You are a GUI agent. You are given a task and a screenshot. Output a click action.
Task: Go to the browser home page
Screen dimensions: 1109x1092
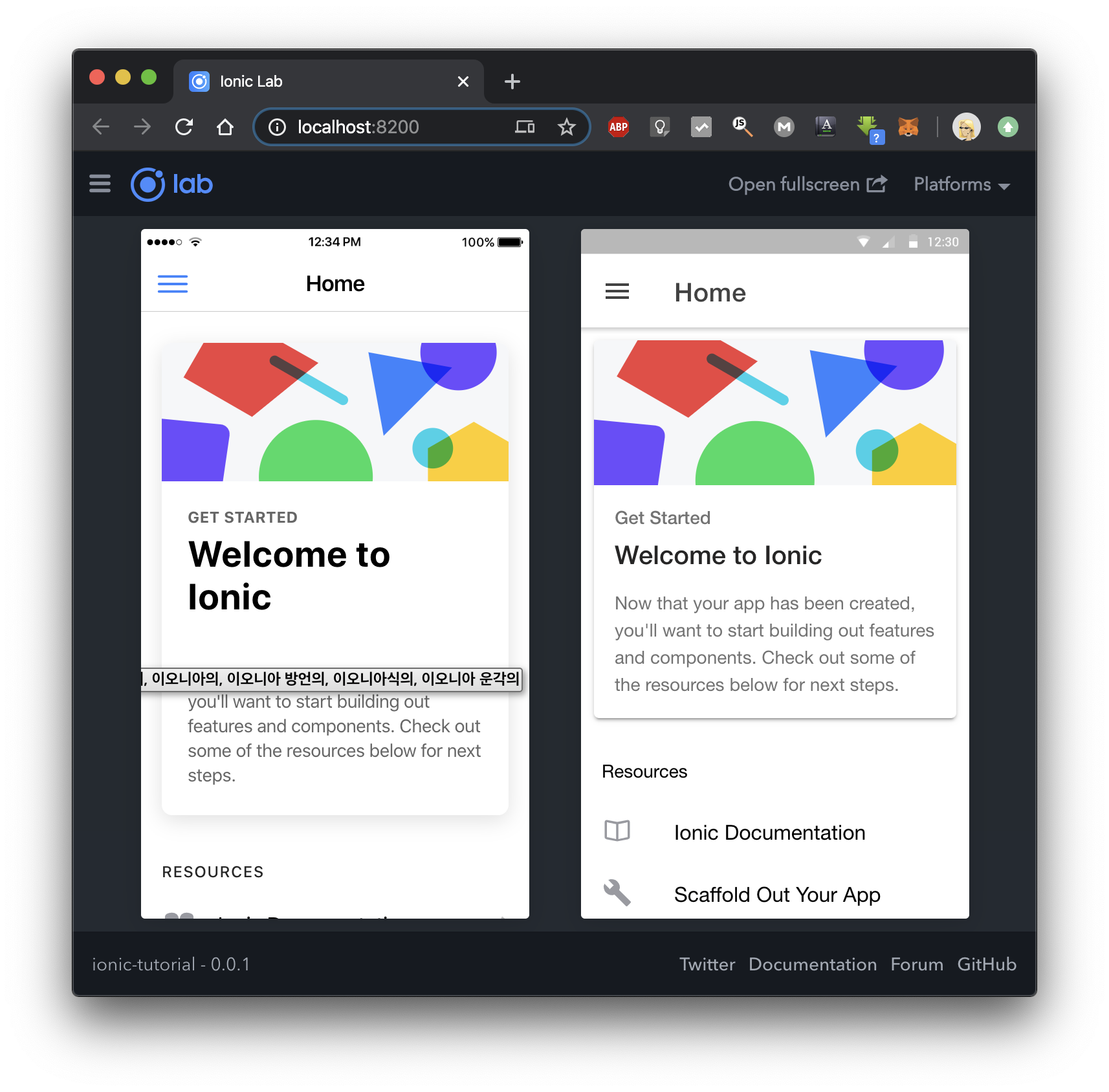point(225,127)
